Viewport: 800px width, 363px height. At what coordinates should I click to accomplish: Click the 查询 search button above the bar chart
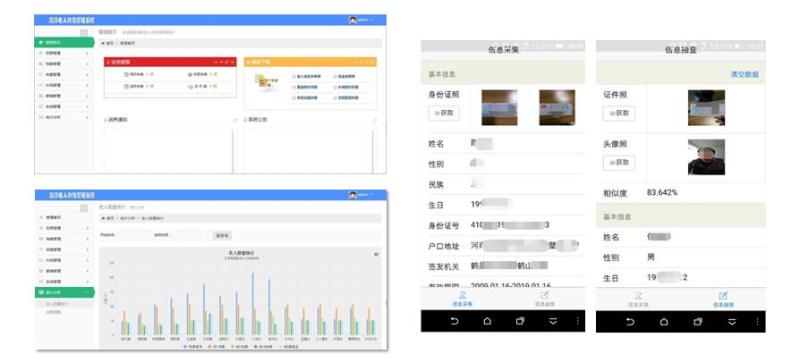[x=222, y=235]
